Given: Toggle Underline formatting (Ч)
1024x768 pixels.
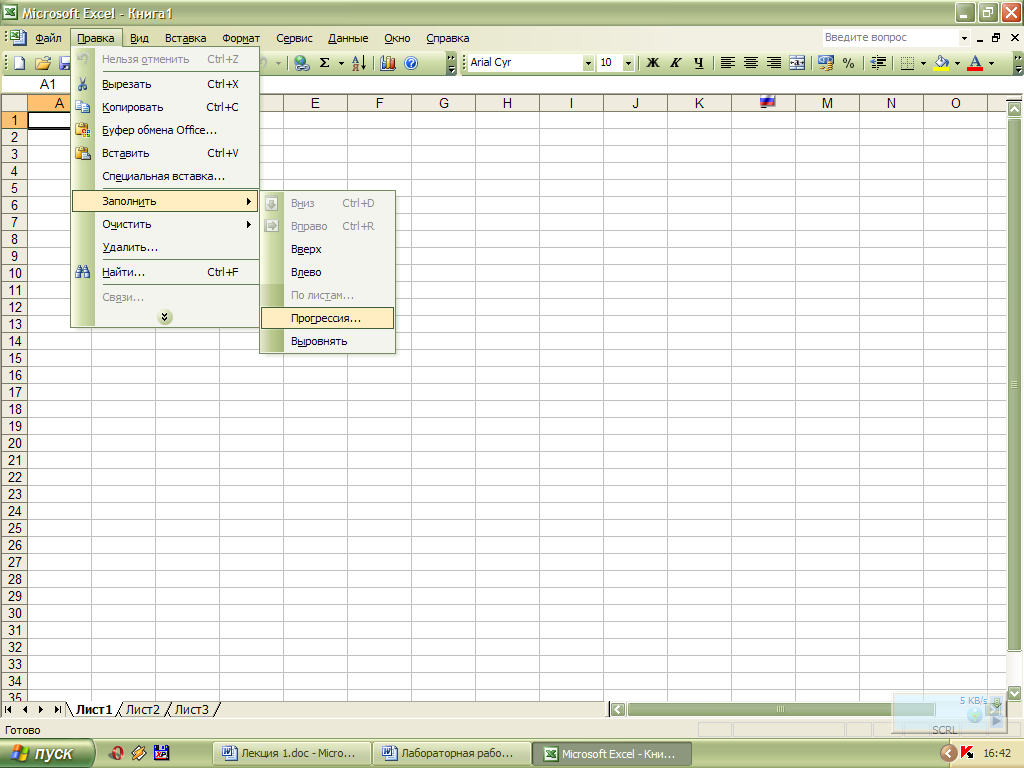Looking at the screenshot, I should [699, 63].
